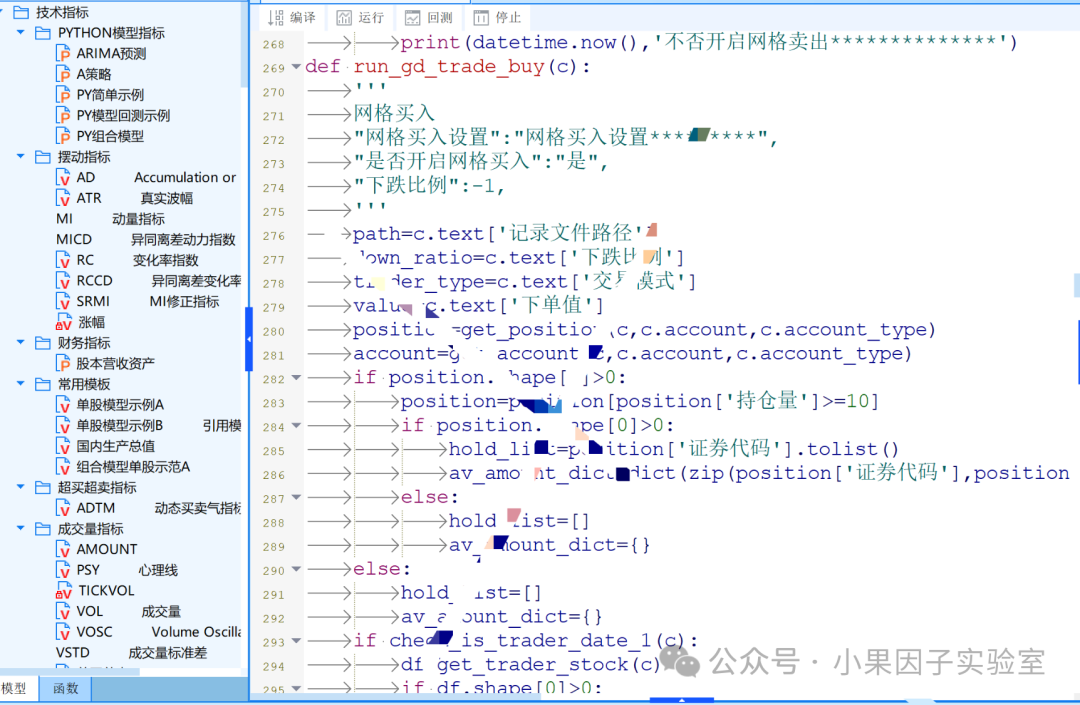Collapse the 摆动指标 folder
Image resolution: width=1080 pixels, height=705 pixels.
point(21,156)
